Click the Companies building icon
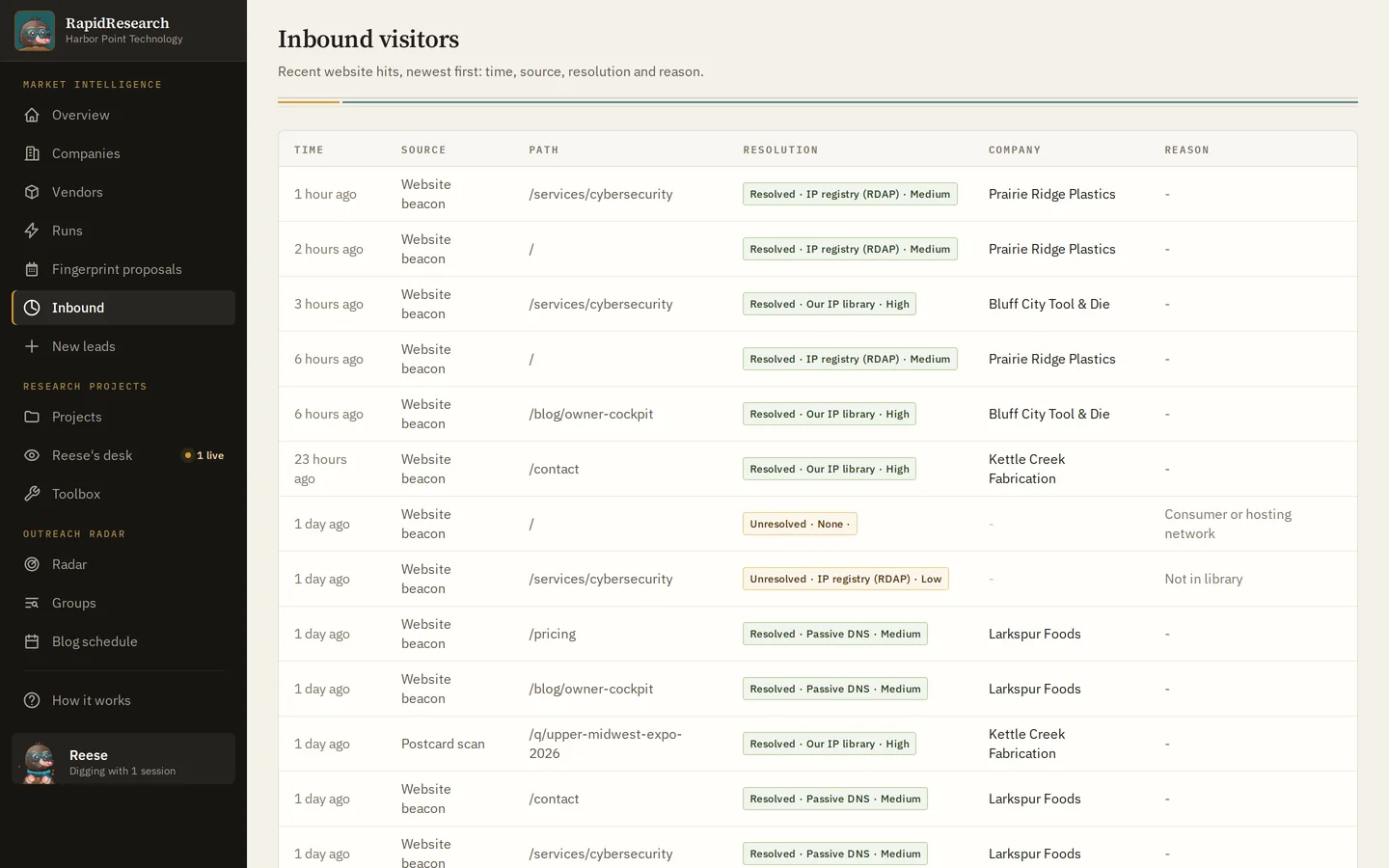 (32, 153)
